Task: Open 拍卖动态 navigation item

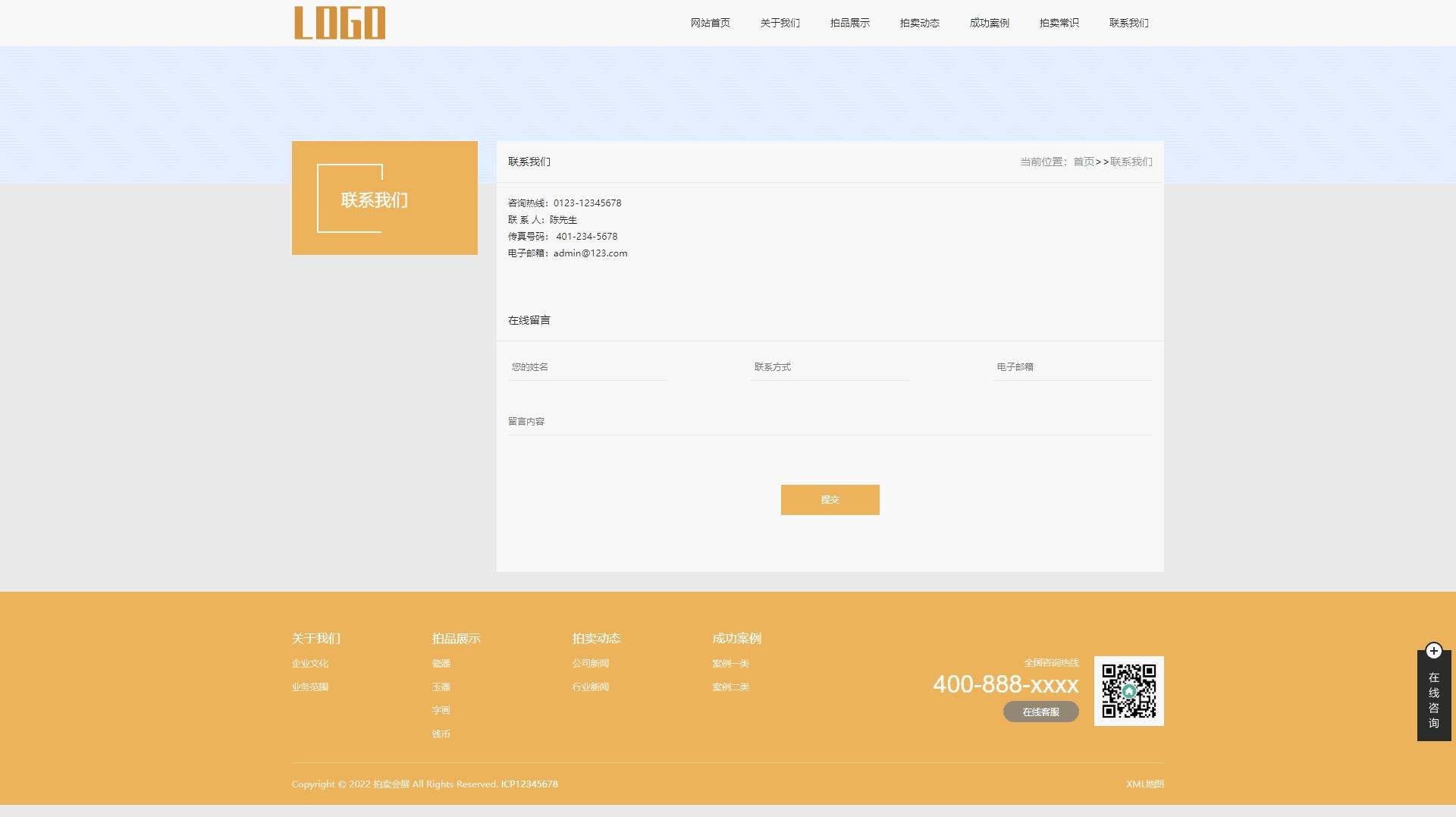Action: tap(919, 23)
